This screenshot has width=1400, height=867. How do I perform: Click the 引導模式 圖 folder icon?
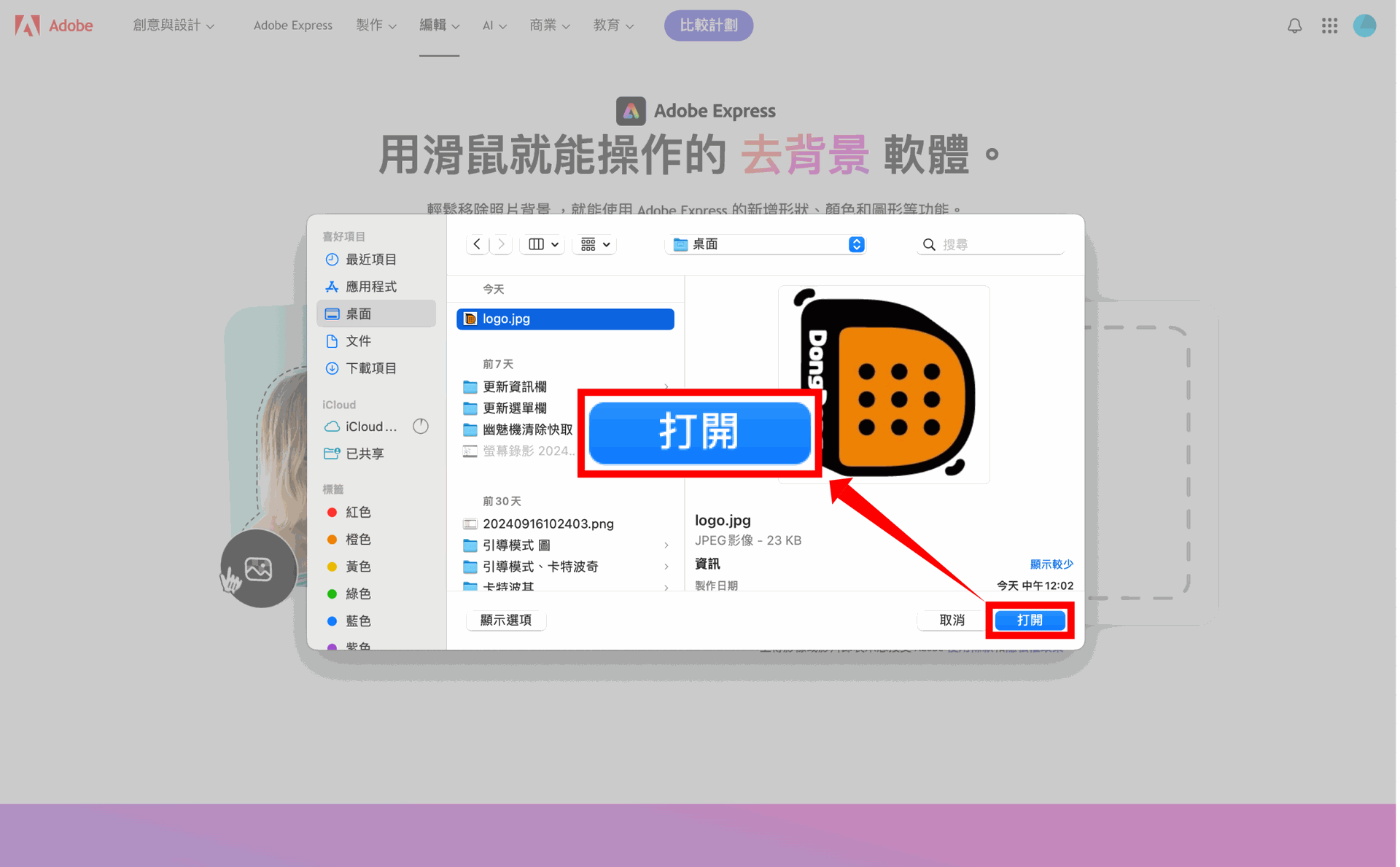point(470,545)
